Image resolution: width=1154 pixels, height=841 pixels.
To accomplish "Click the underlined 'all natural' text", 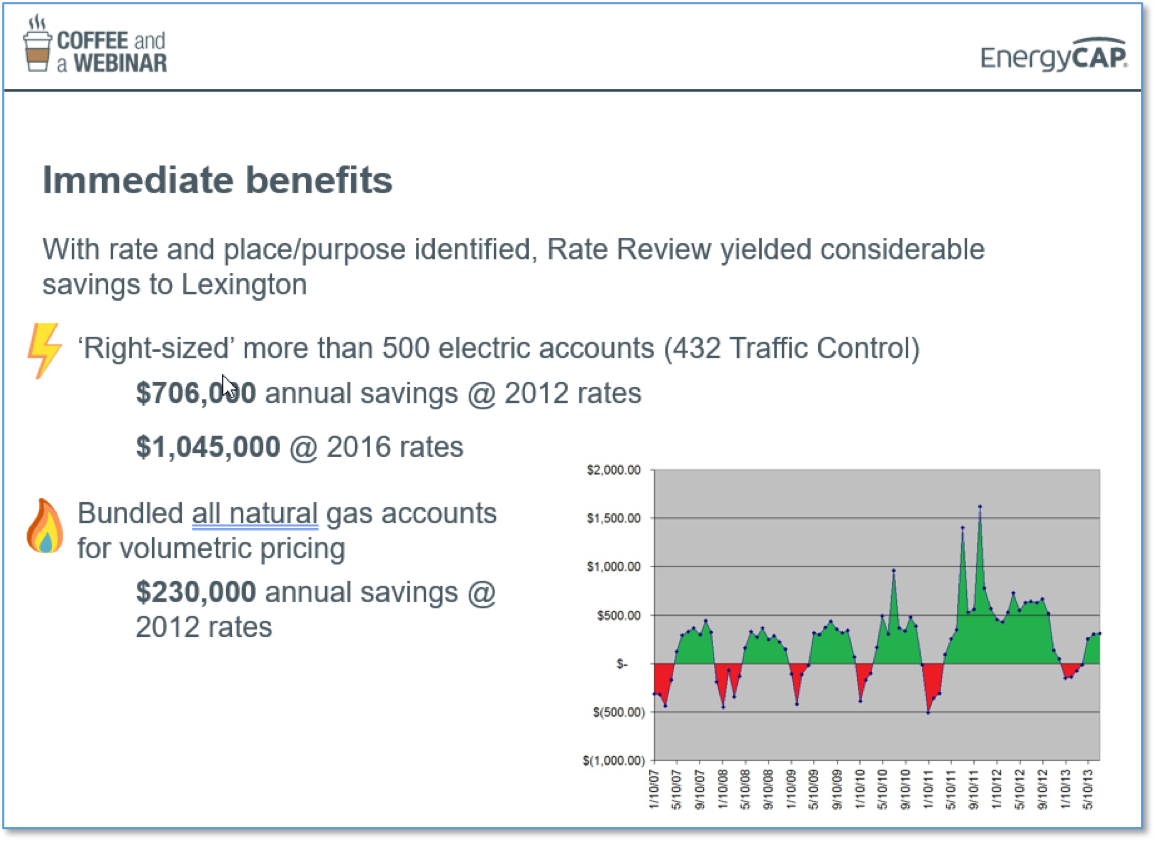I will pos(255,514).
